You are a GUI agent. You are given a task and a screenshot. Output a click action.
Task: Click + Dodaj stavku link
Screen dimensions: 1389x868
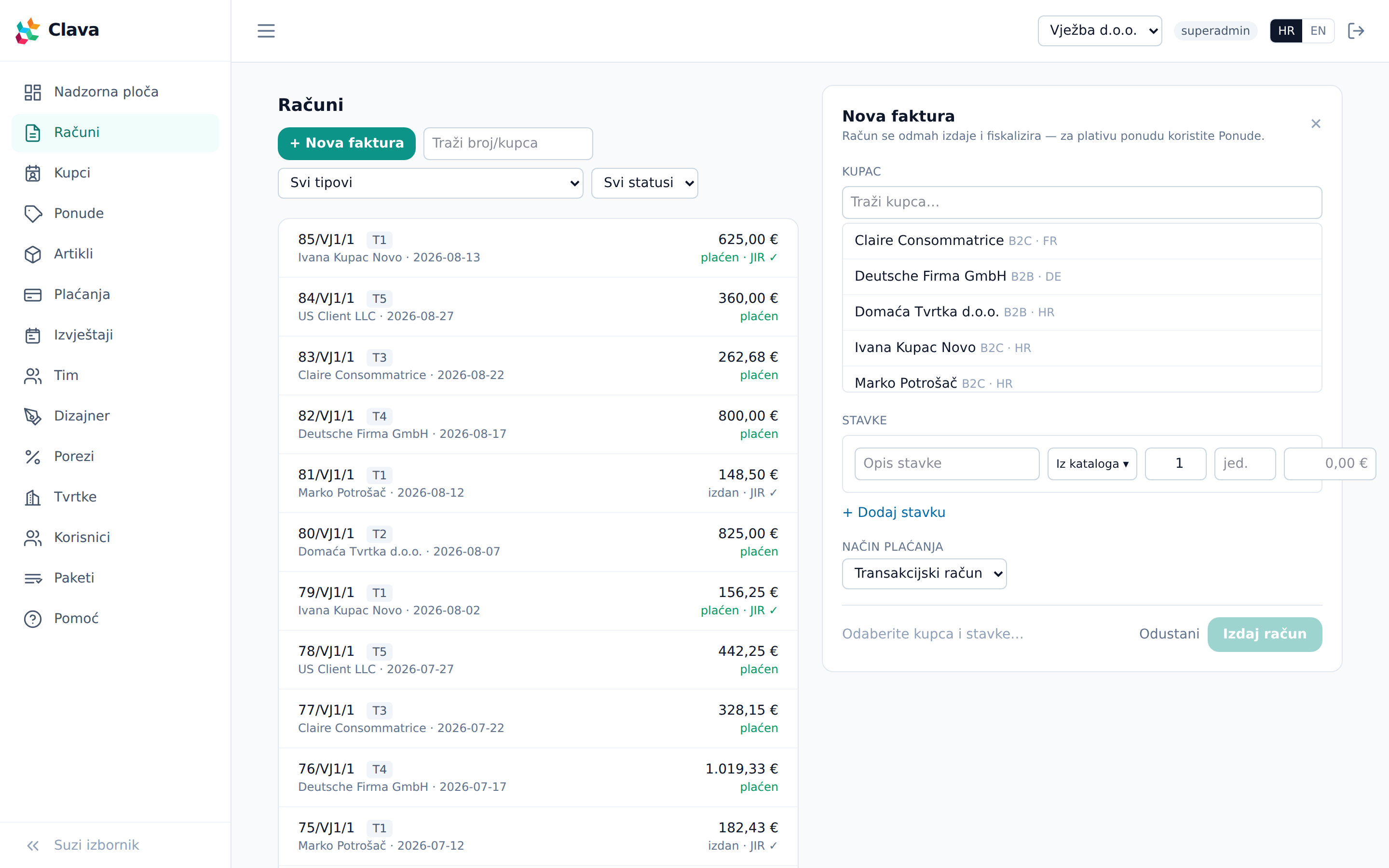pyautogui.click(x=894, y=512)
